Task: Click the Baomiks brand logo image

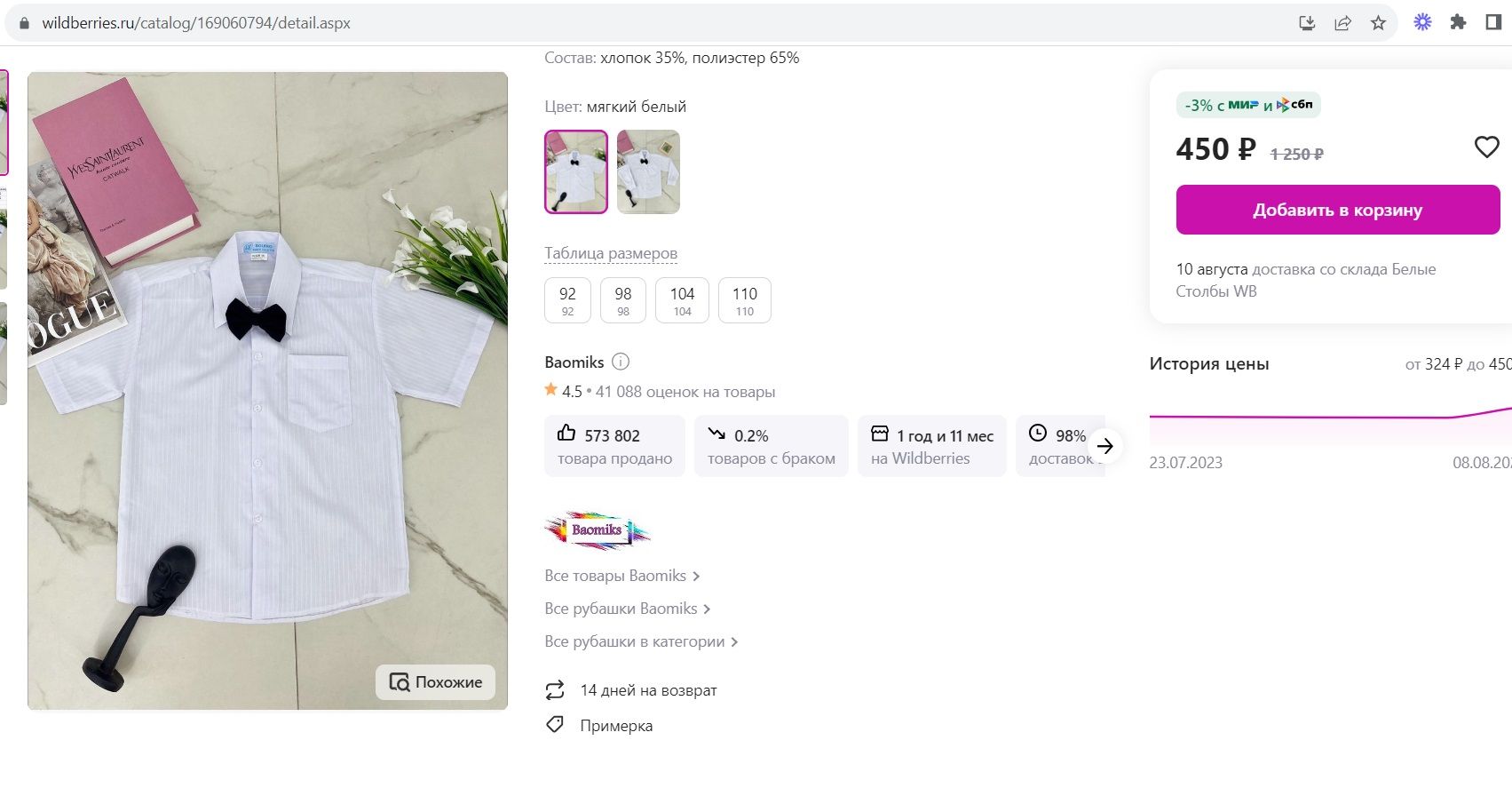Action: coord(597,529)
